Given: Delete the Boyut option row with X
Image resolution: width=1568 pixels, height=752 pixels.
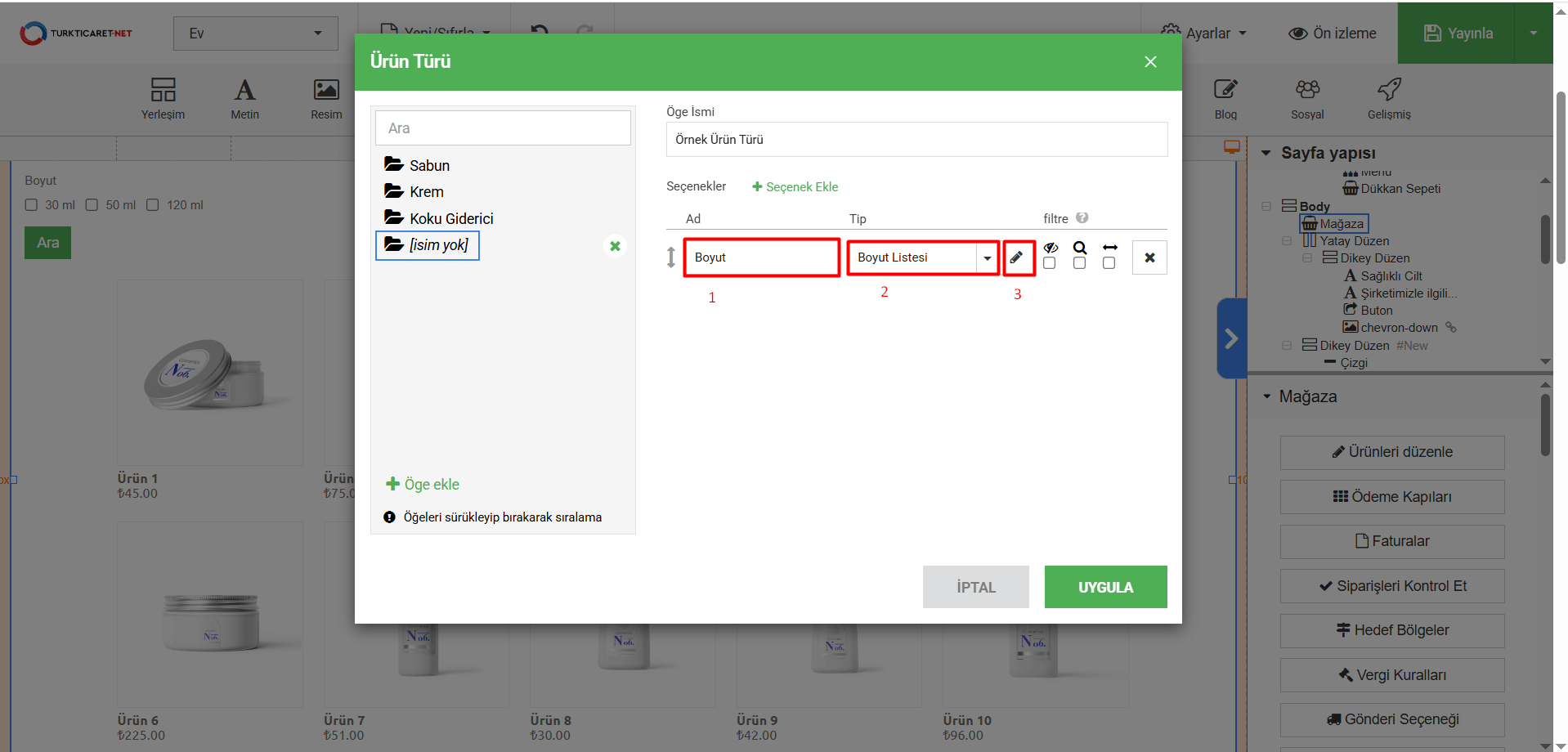Looking at the screenshot, I should [x=1149, y=257].
